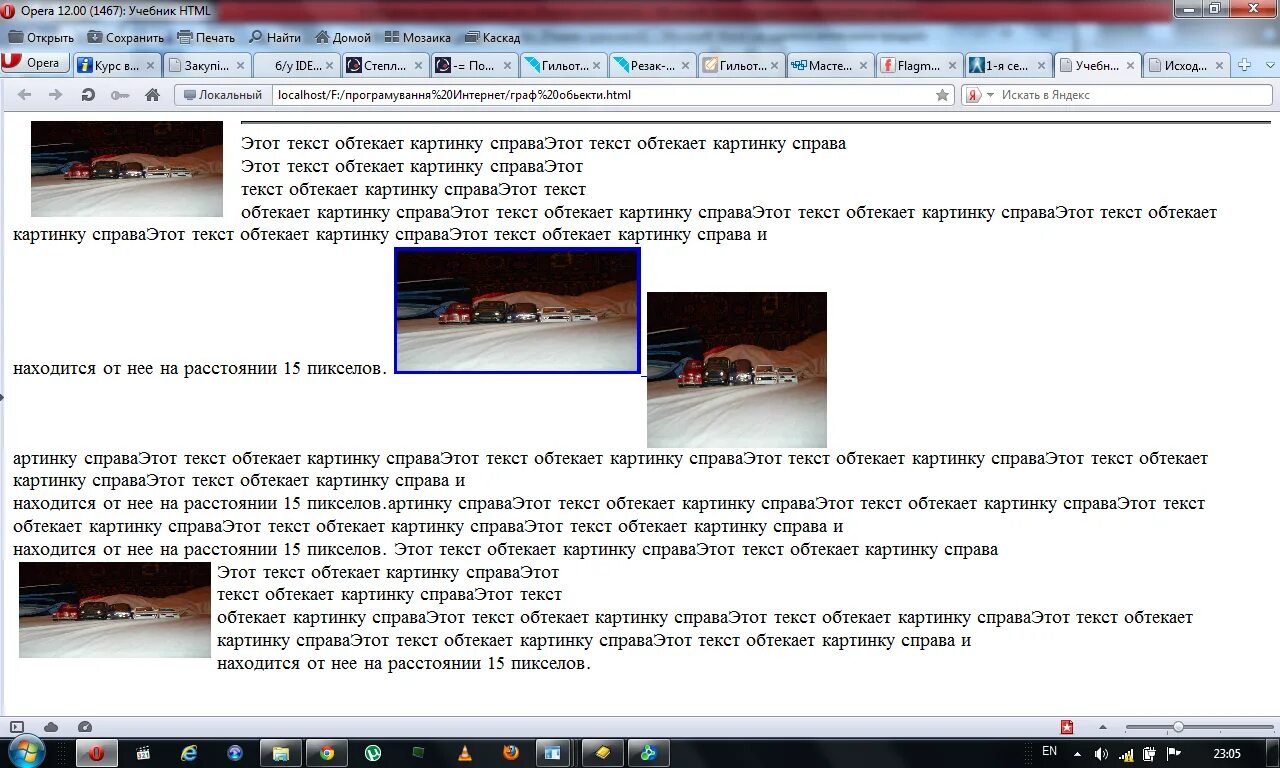Click the bottom-left car image

(115, 610)
